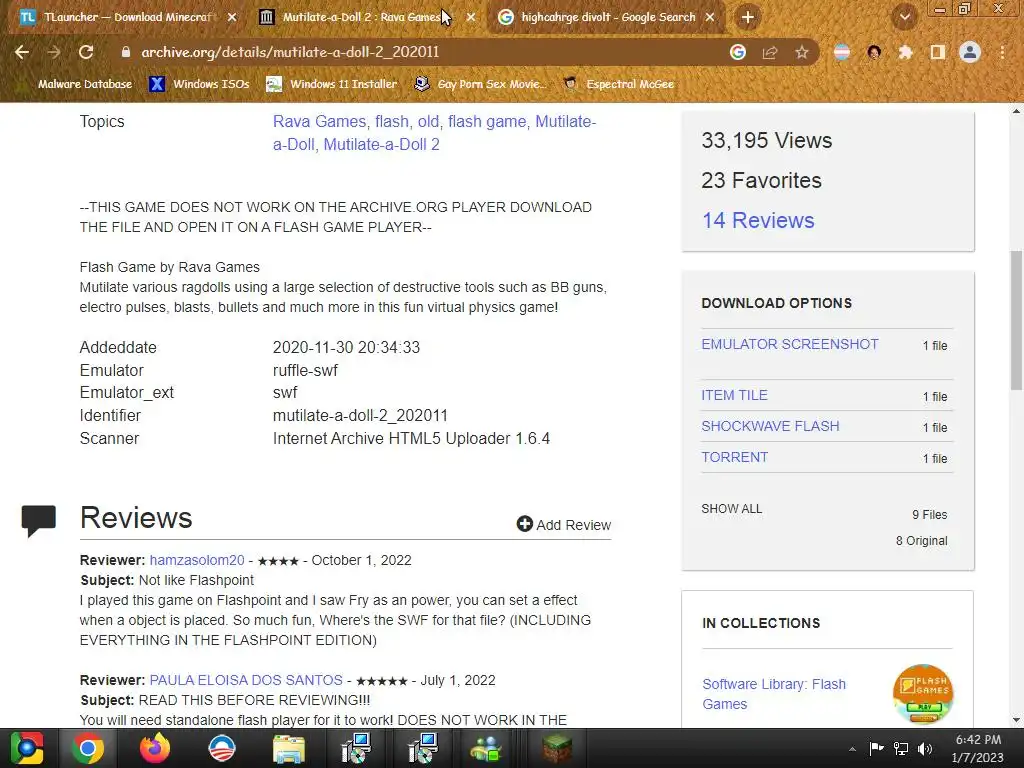Open the volume speaker tray icon
Viewport: 1024px width, 768px height.
(925, 748)
